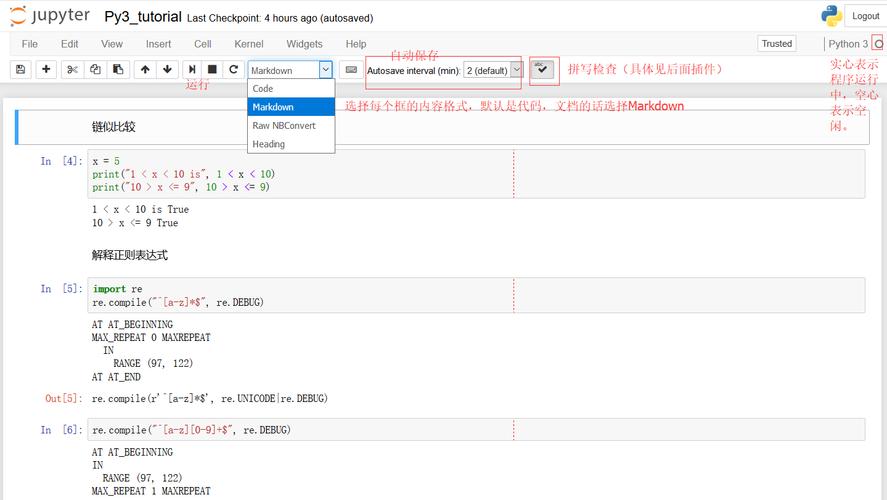Open the cell type dropdown arrow
Screen dimensions: 887x500
point(325,70)
